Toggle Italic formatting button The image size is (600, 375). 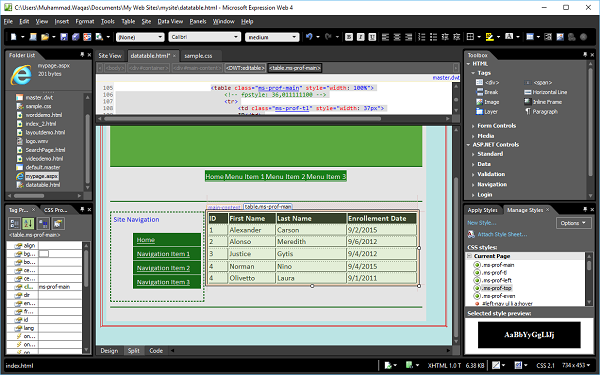pyautogui.click(x=360, y=37)
